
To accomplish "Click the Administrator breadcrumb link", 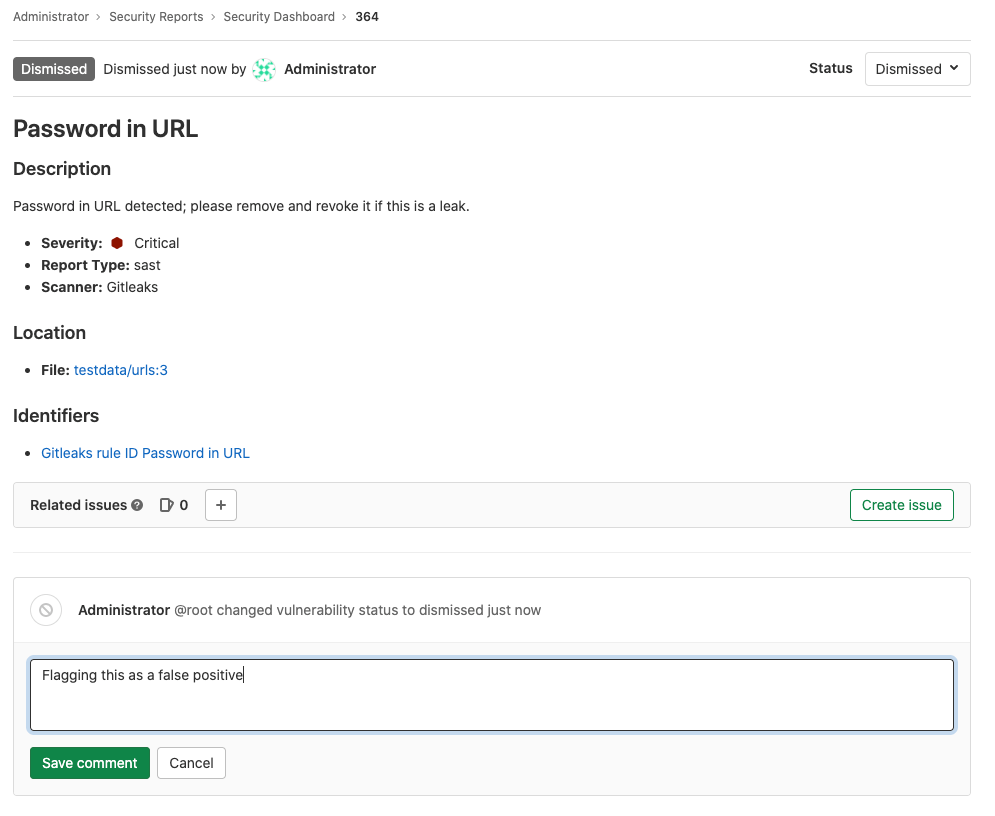I will (51, 16).
